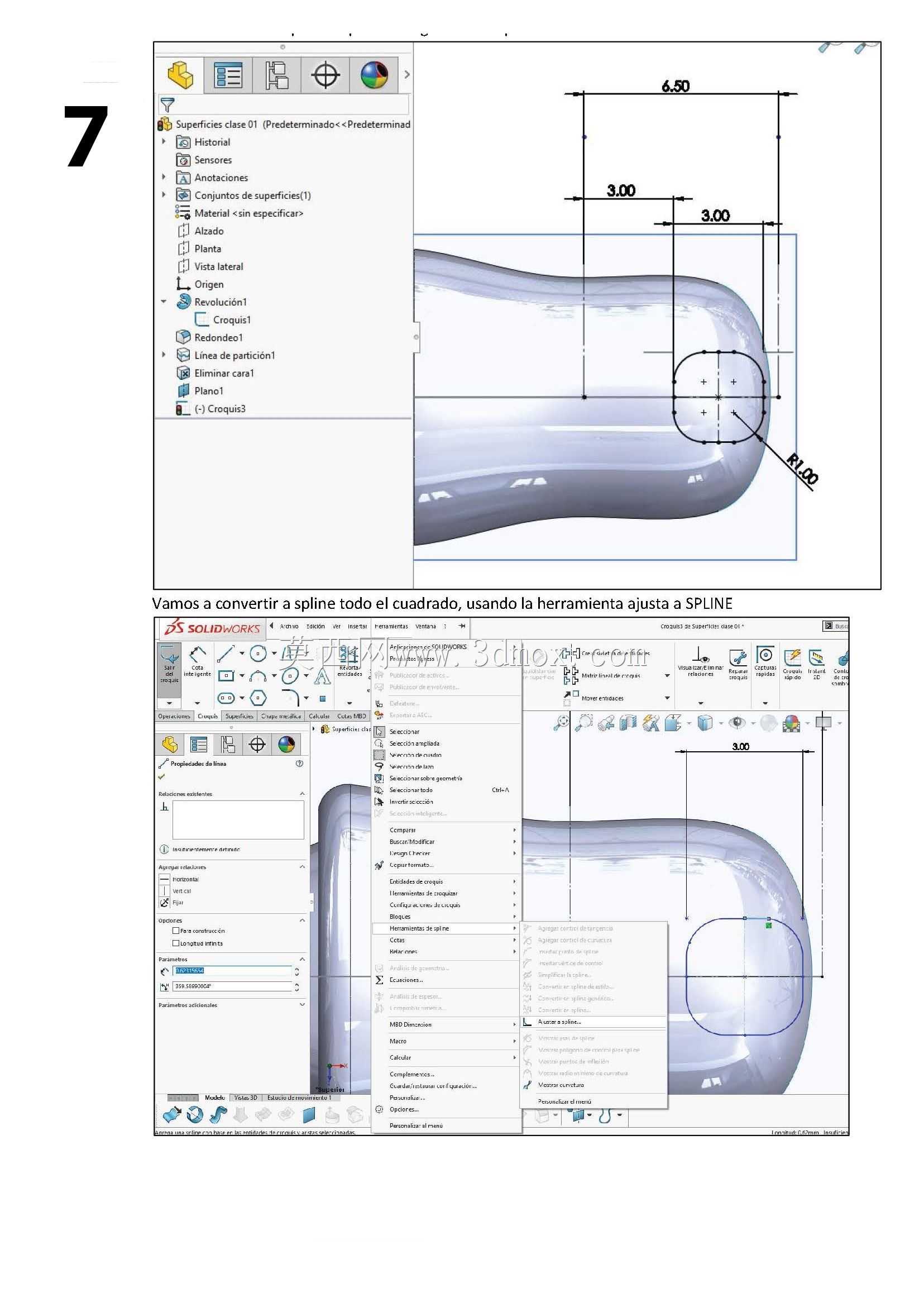
Task: Choose Ajustar a spline in submenu
Action: [x=593, y=1022]
